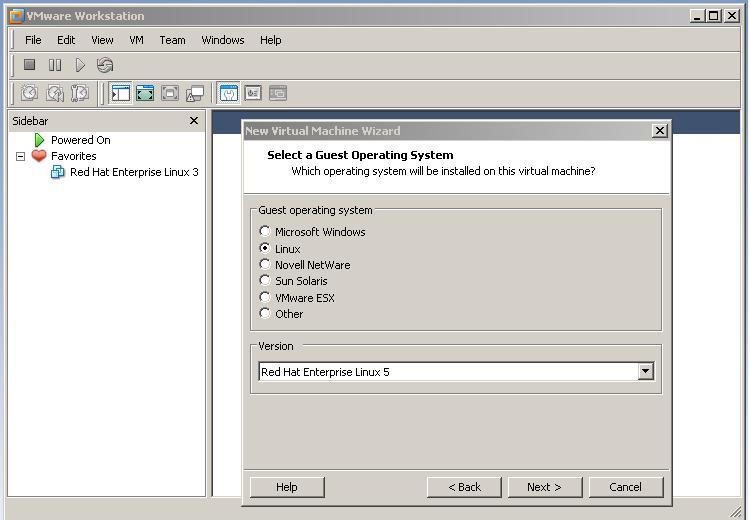Viewport: 750px width, 520px height.
Task: Click the Revert to Snapshot icon
Action: (55, 93)
